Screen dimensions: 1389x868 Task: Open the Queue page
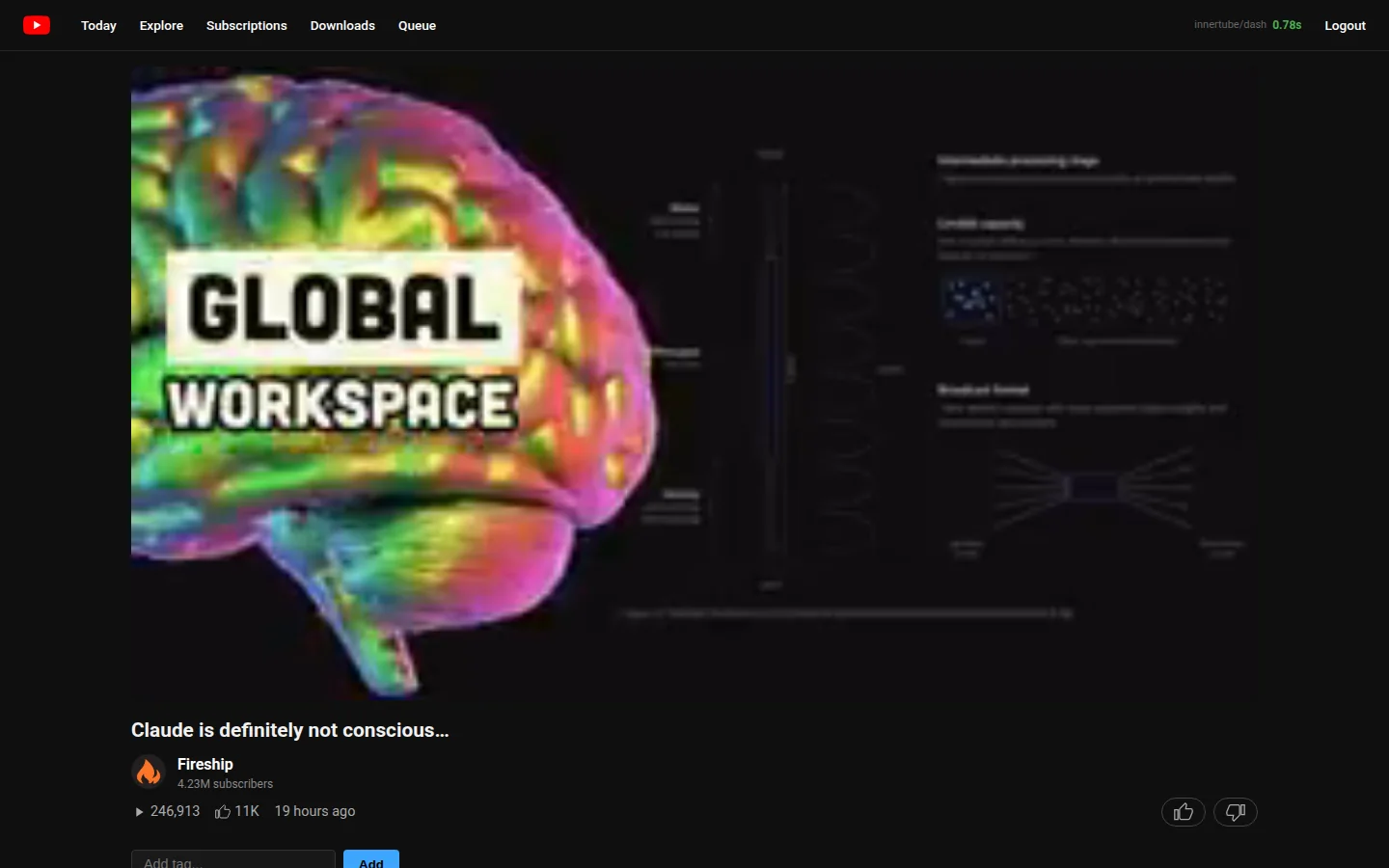[417, 25]
